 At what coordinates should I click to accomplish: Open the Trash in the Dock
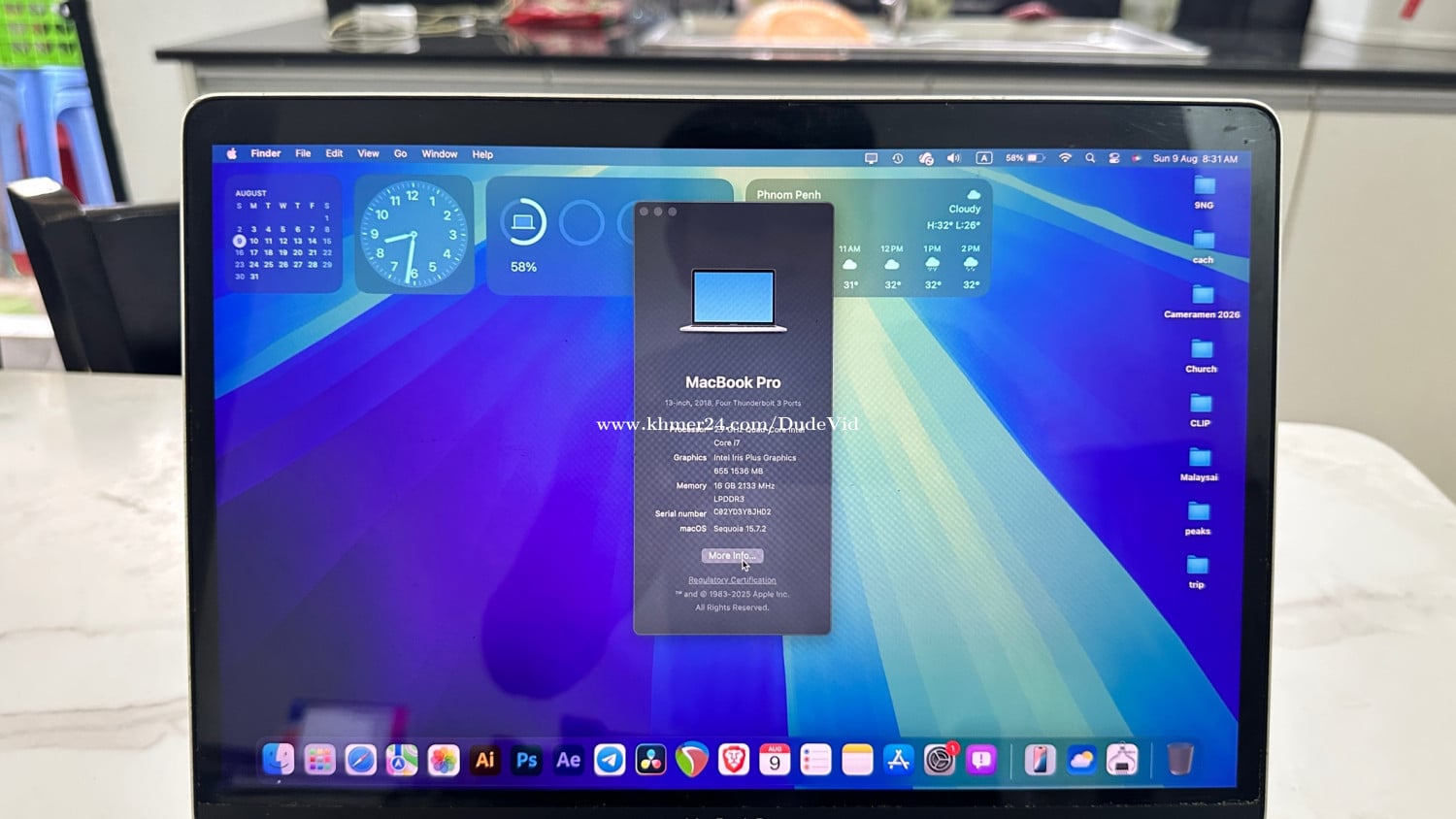pyautogui.click(x=1179, y=759)
